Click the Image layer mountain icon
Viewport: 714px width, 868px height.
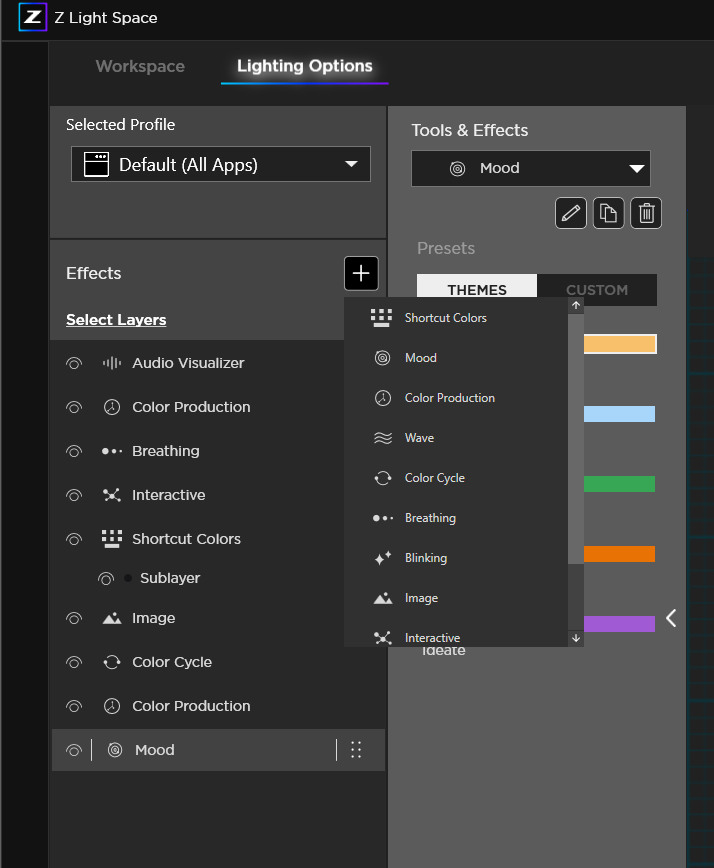click(112, 618)
